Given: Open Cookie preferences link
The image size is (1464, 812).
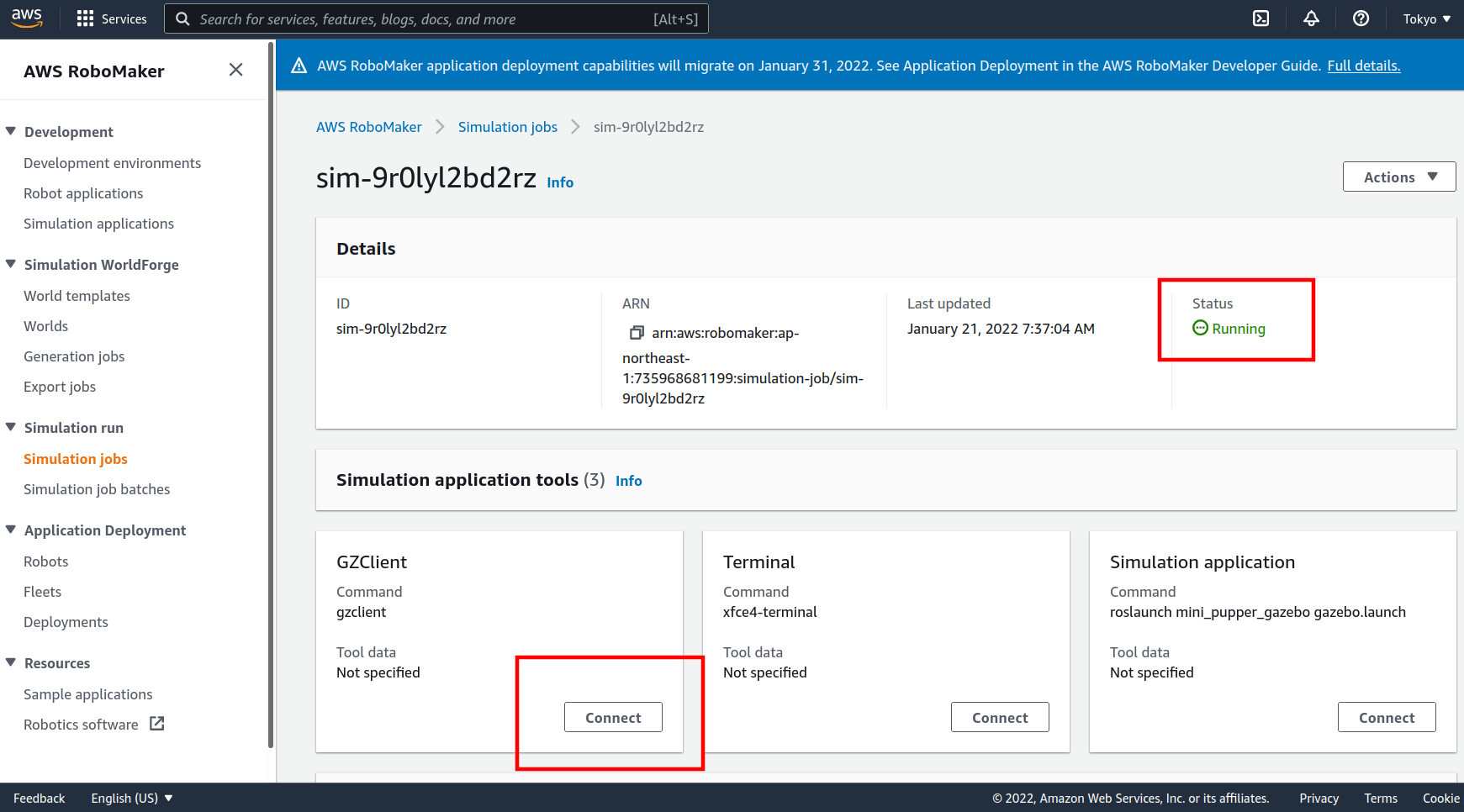Looking at the screenshot, I should pyautogui.click(x=1441, y=798).
